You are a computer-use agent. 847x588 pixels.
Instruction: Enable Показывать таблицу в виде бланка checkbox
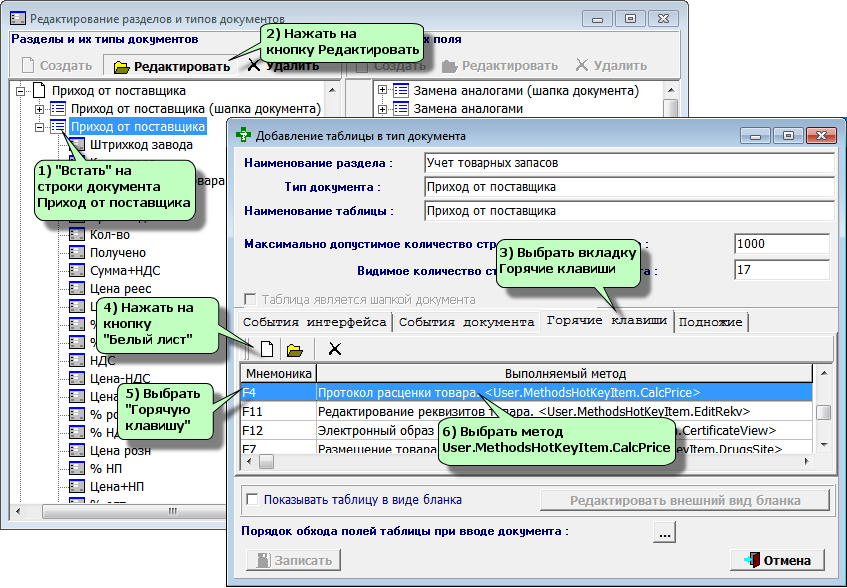pyautogui.click(x=252, y=499)
